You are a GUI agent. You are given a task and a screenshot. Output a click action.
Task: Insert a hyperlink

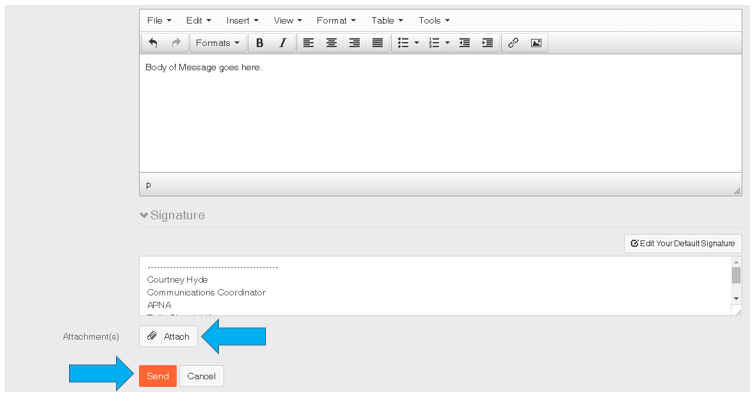tap(513, 43)
